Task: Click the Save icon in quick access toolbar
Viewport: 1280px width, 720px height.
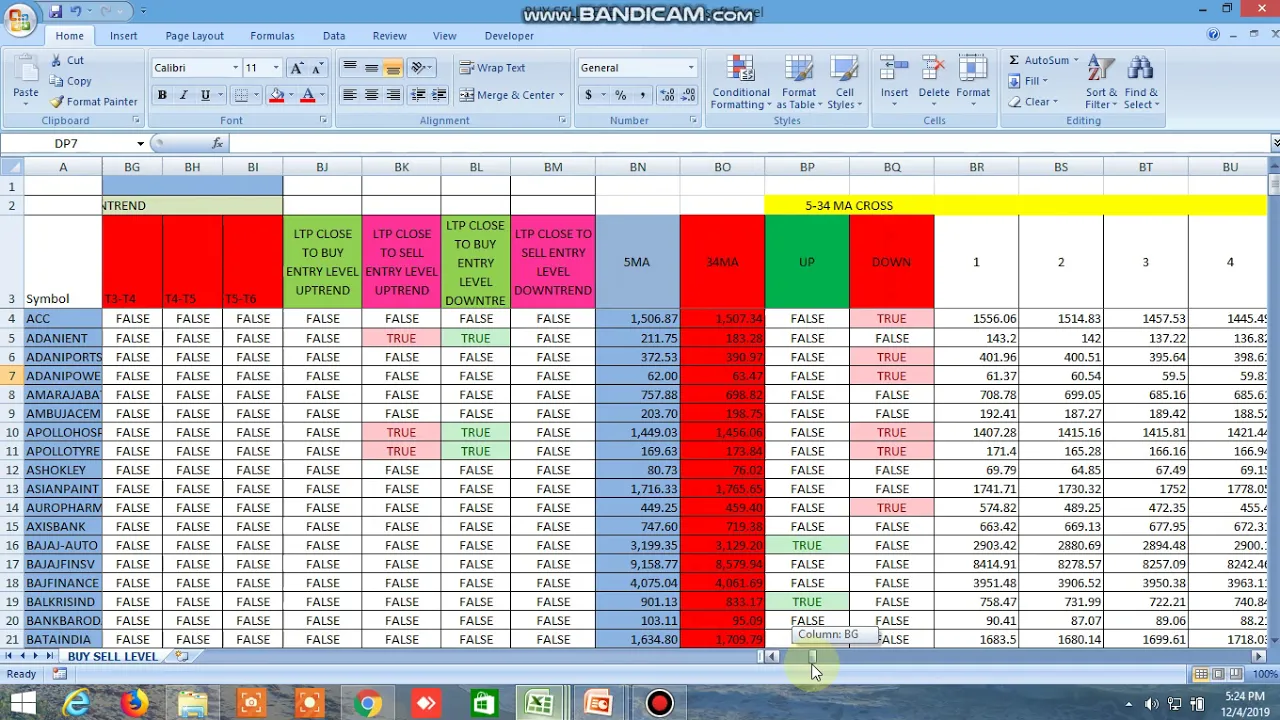Action: [x=56, y=11]
